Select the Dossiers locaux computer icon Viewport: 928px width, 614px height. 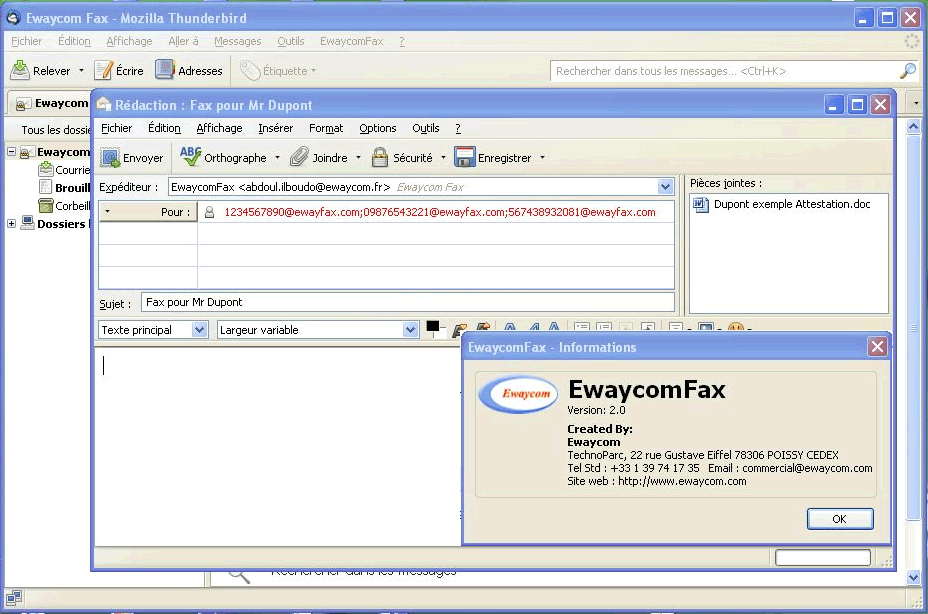point(27,223)
